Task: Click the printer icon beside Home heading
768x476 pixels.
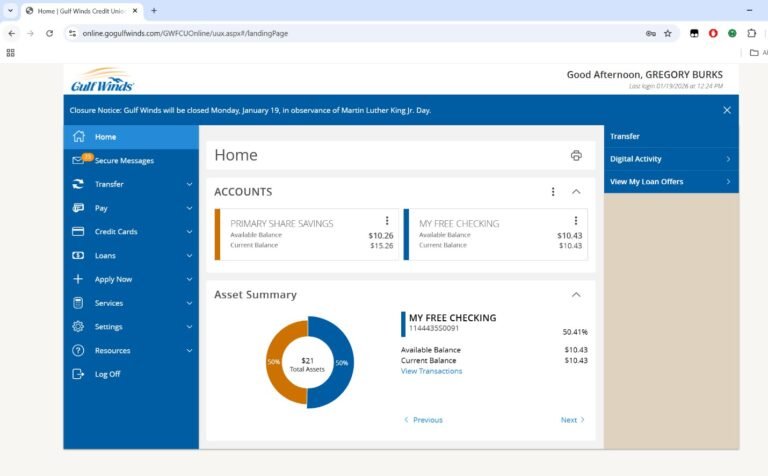Action: point(576,155)
